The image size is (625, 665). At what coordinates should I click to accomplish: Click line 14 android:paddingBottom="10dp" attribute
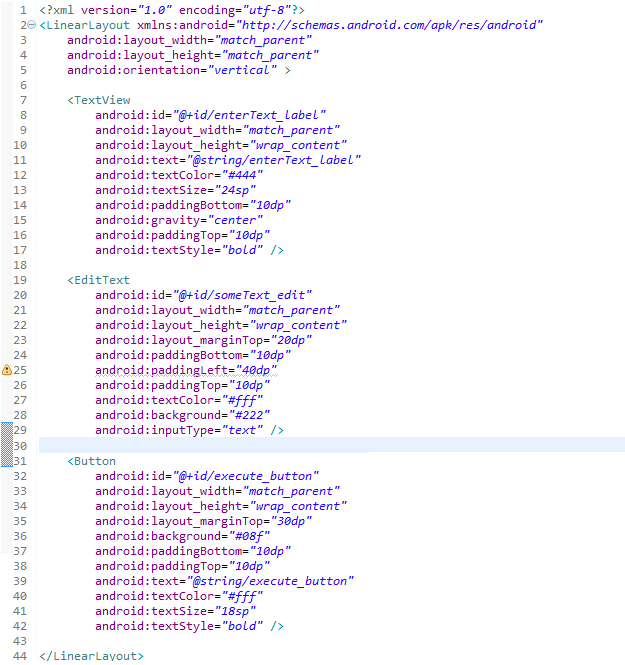(x=193, y=205)
